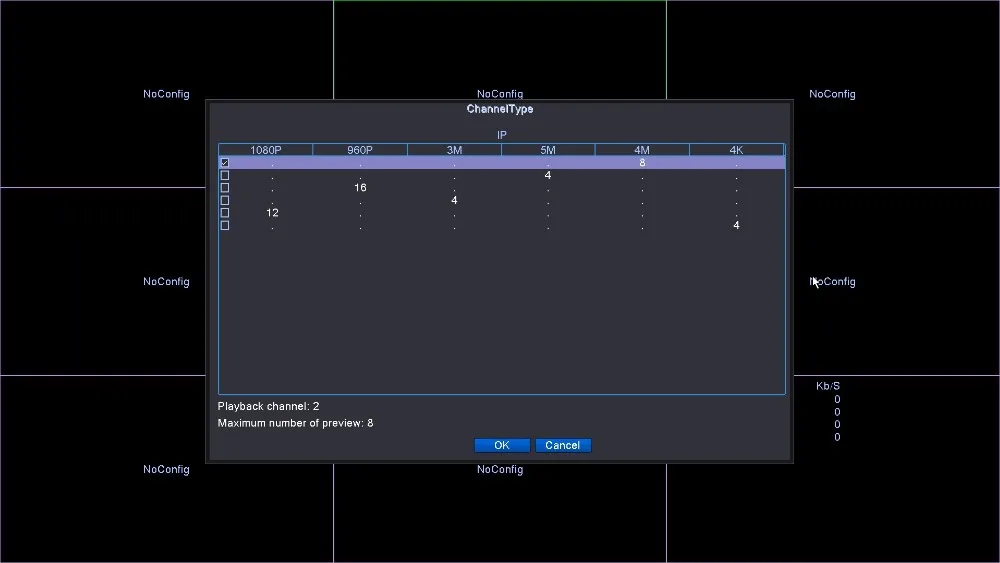1000x563 pixels.
Task: Select the value 4 under the 5M column
Action: 548,175
